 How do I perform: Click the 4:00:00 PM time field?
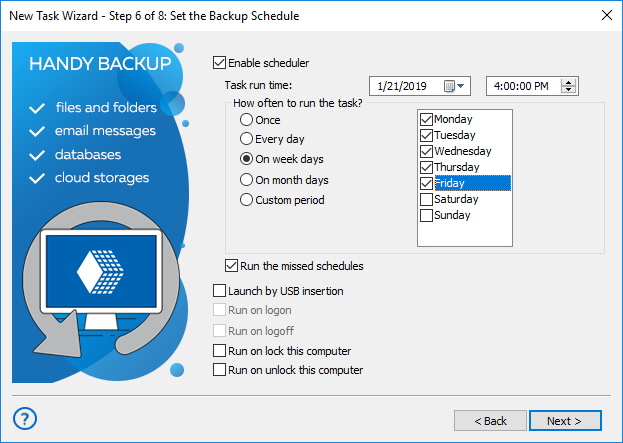tap(522, 86)
